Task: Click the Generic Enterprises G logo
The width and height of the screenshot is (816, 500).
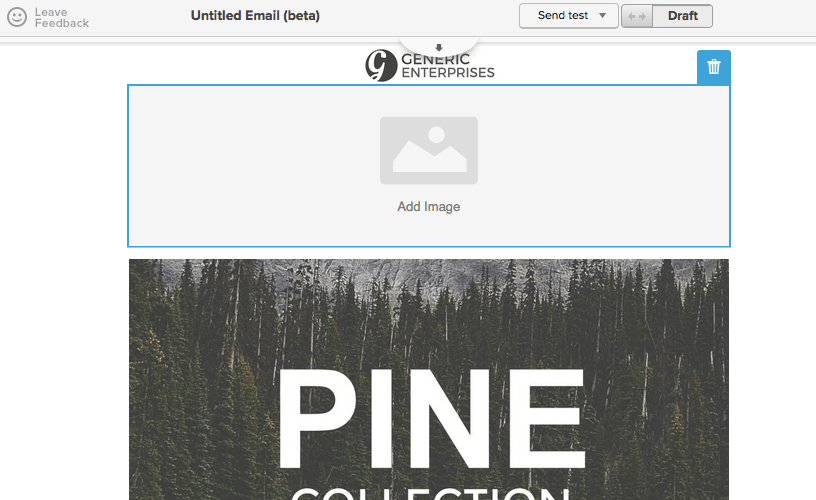Action: (x=381, y=66)
